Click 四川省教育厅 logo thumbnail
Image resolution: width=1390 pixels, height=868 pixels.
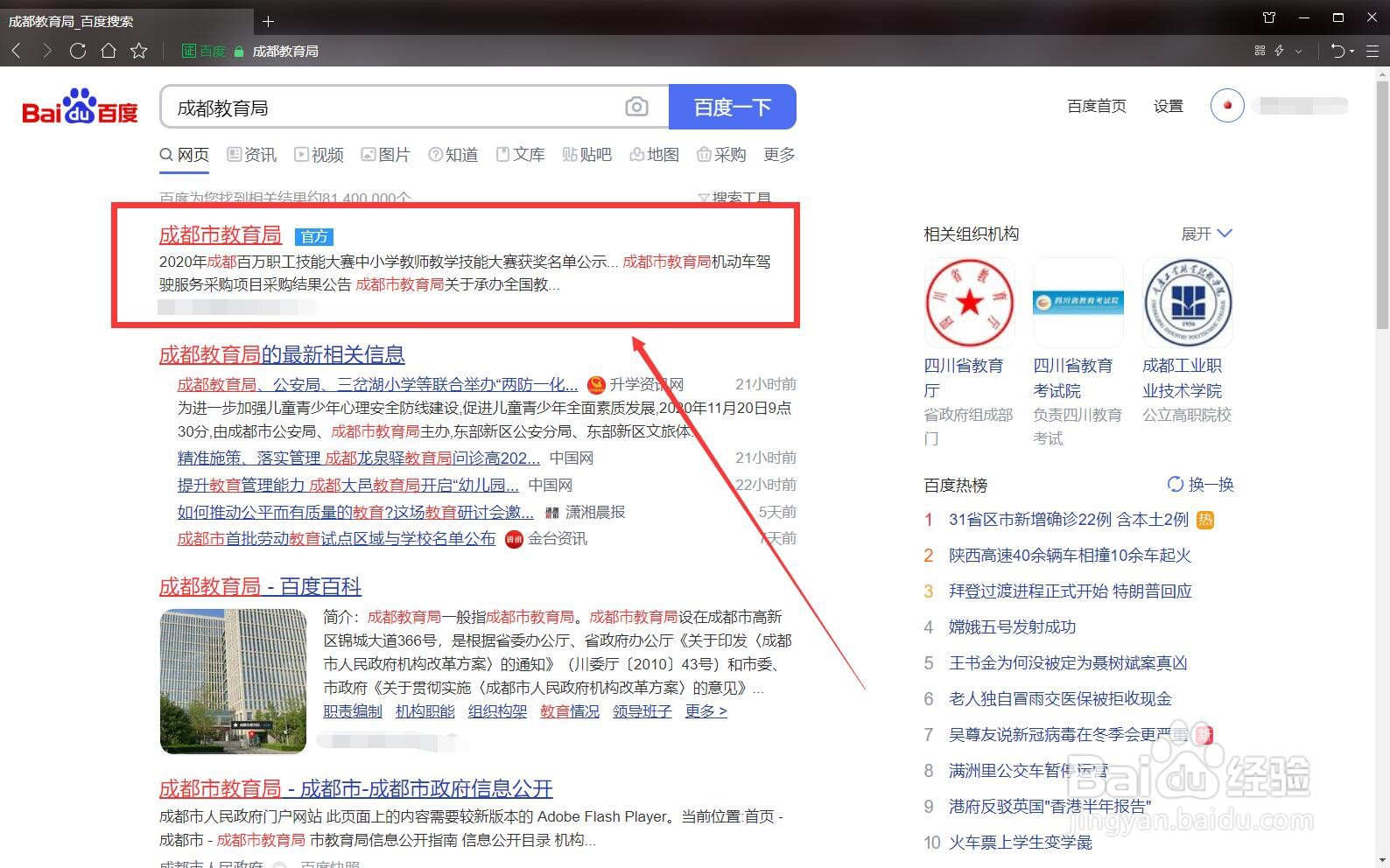[x=969, y=303]
